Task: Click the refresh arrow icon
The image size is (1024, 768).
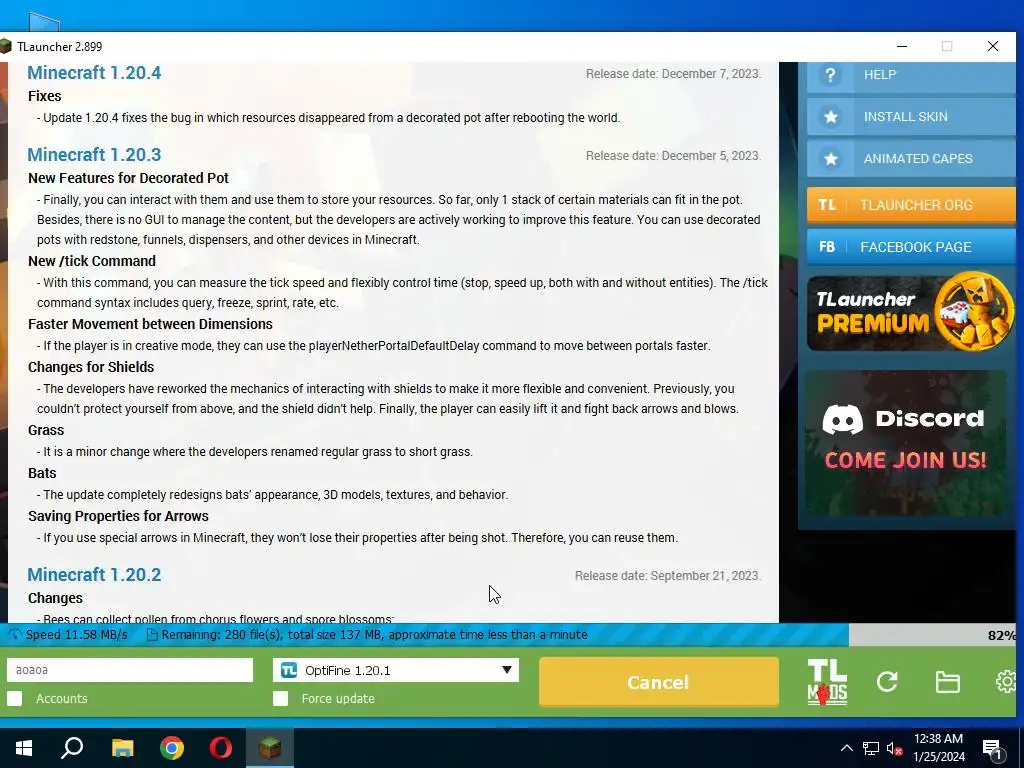Action: pos(887,682)
